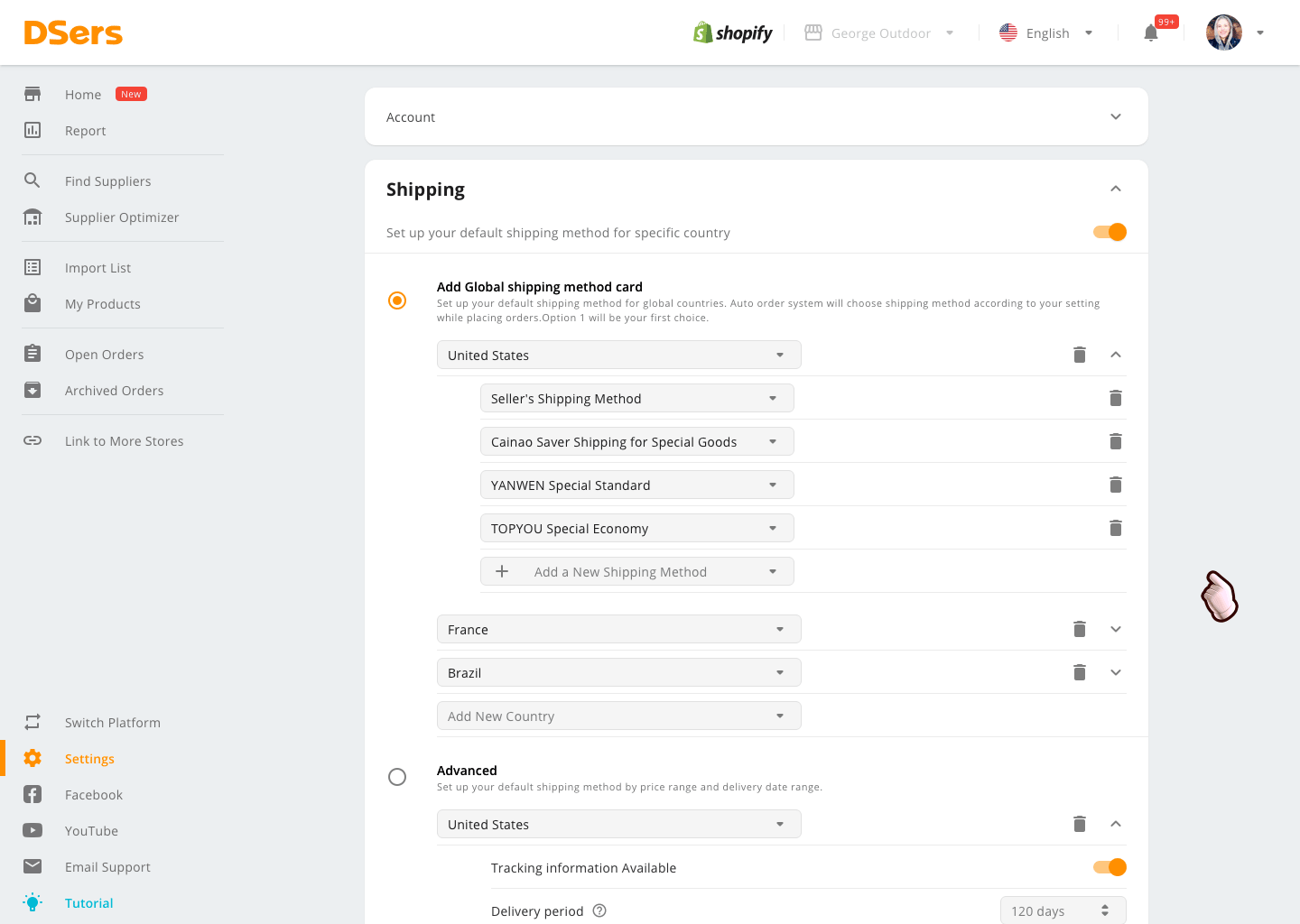
Task: Delete TOPYOU Special Economy row
Action: (x=1116, y=528)
